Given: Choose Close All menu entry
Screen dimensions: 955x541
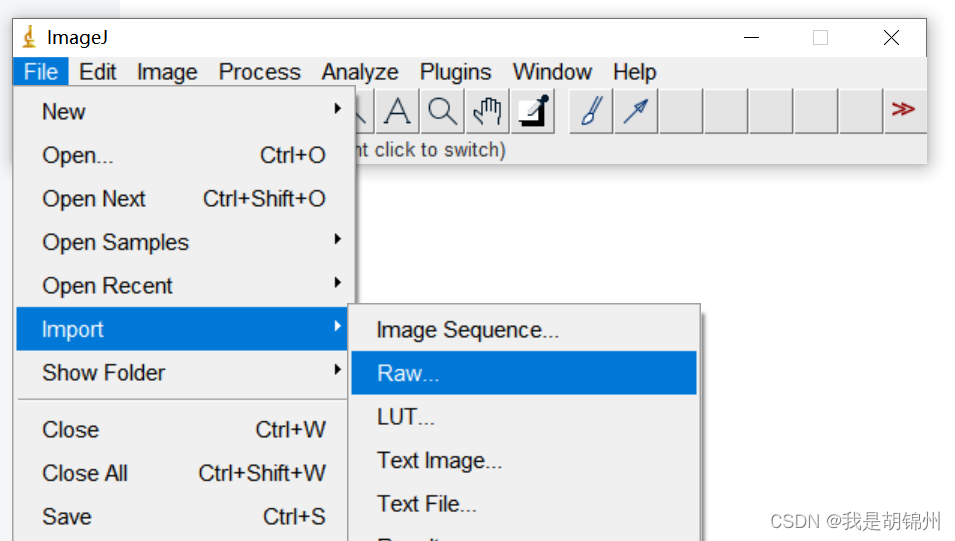Looking at the screenshot, I should (x=182, y=473).
